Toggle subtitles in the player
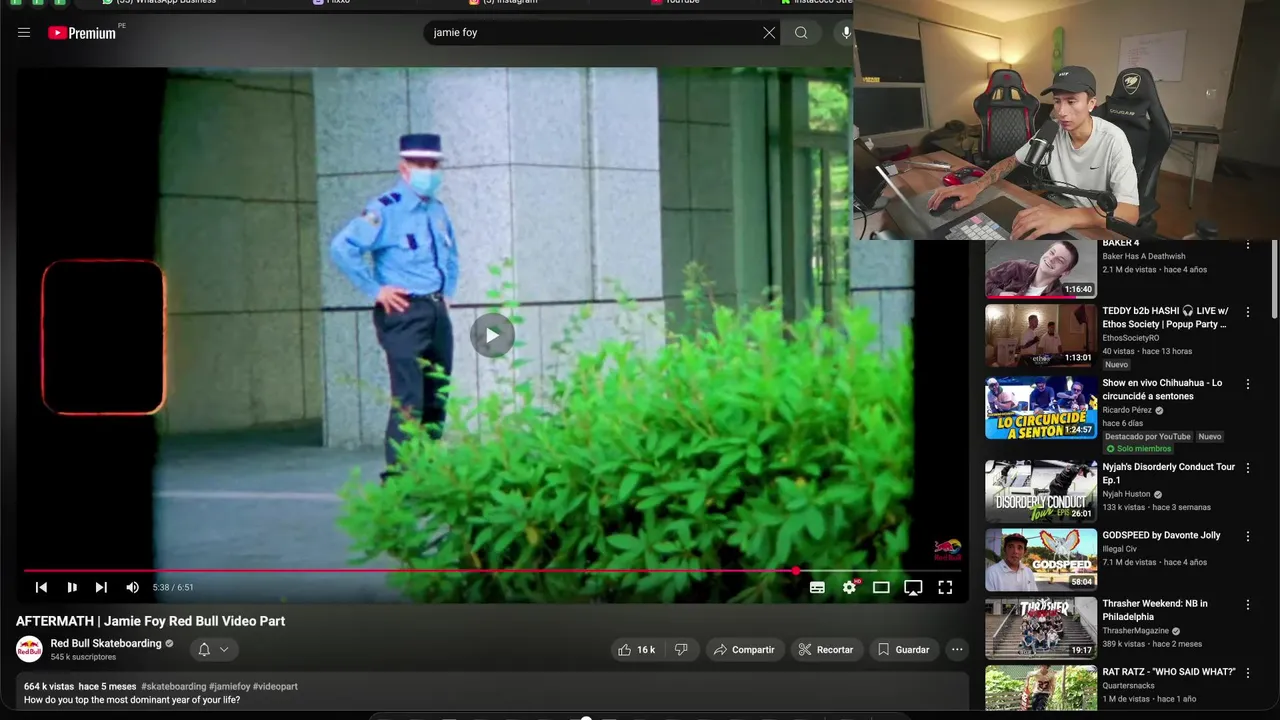The height and width of the screenshot is (720, 1280). point(817,587)
